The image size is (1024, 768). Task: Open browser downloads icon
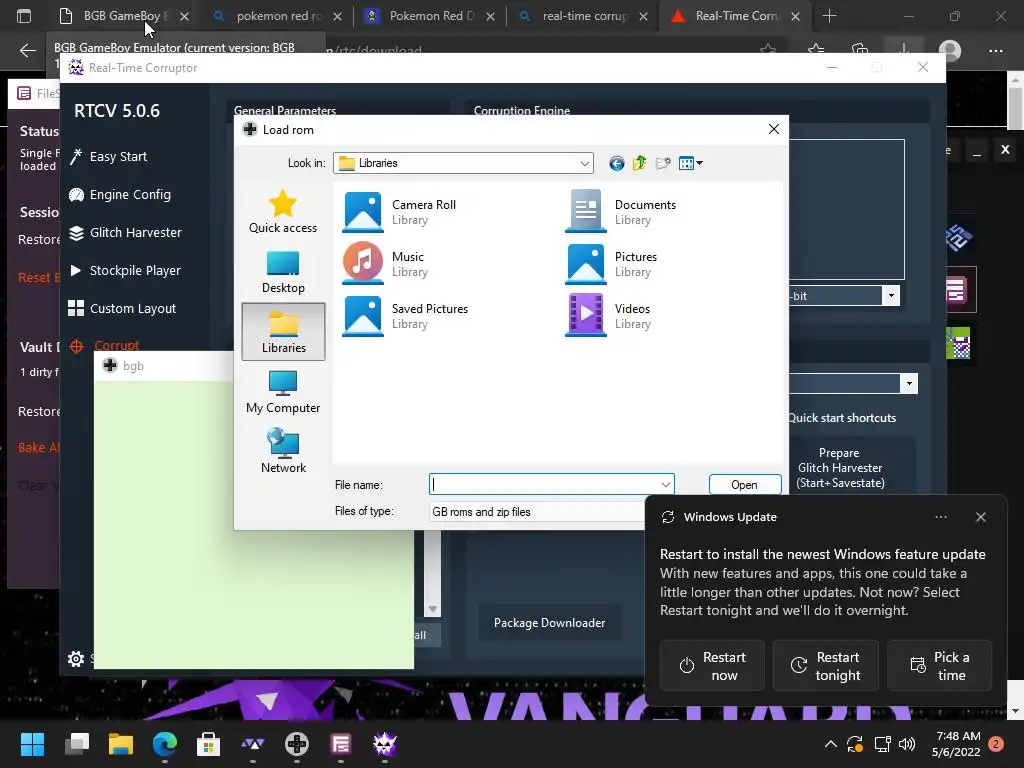click(904, 50)
